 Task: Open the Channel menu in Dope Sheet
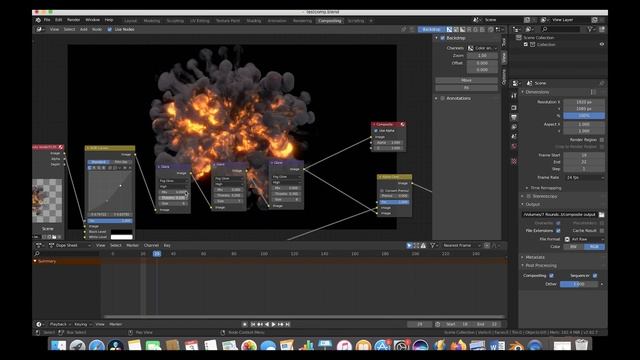pos(151,245)
